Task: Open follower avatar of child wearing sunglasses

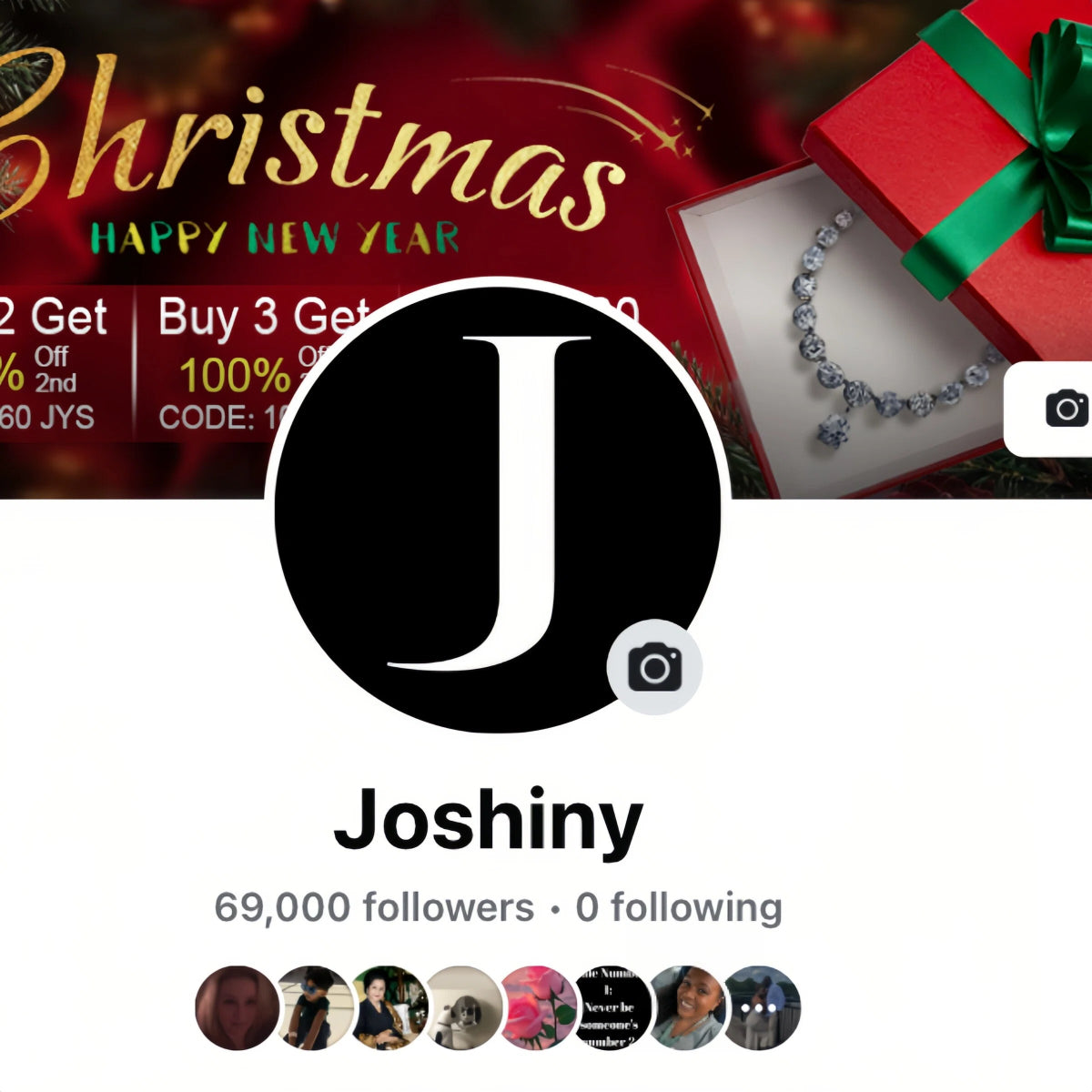Action: pos(313,1008)
